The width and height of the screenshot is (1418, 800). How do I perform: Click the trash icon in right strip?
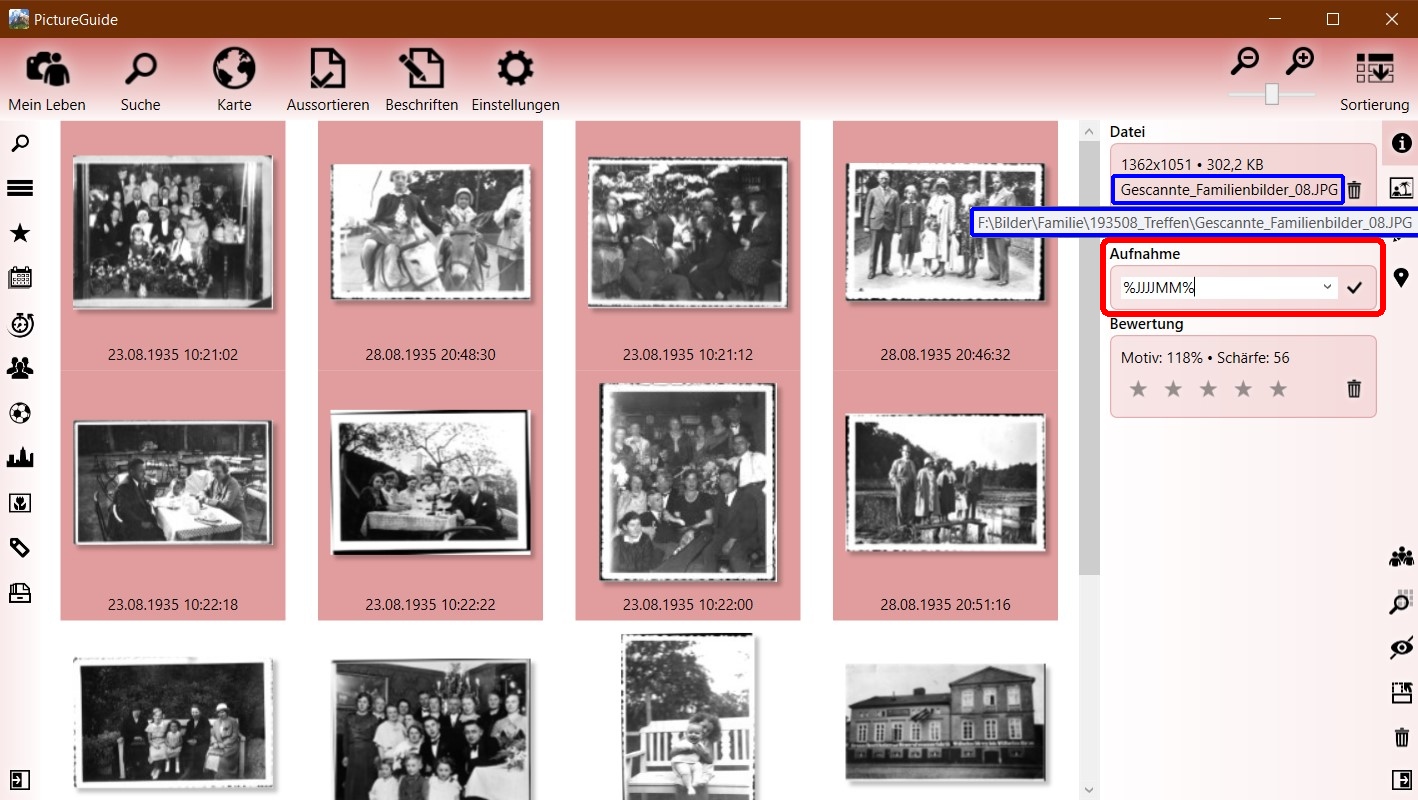click(1402, 737)
